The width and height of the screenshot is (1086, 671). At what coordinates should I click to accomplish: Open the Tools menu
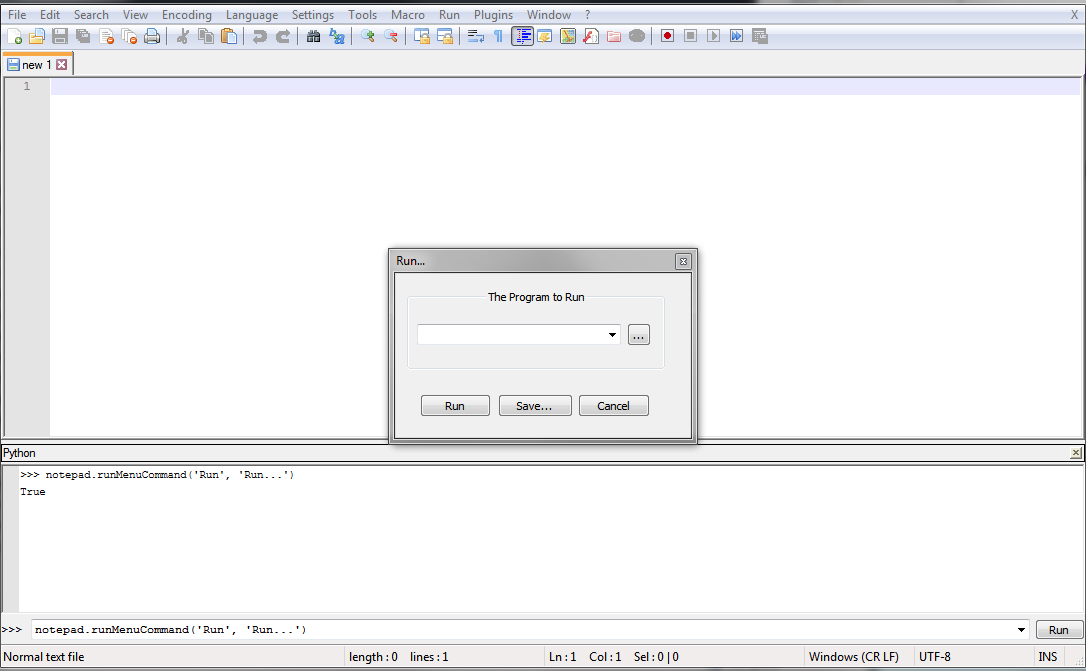coord(362,15)
